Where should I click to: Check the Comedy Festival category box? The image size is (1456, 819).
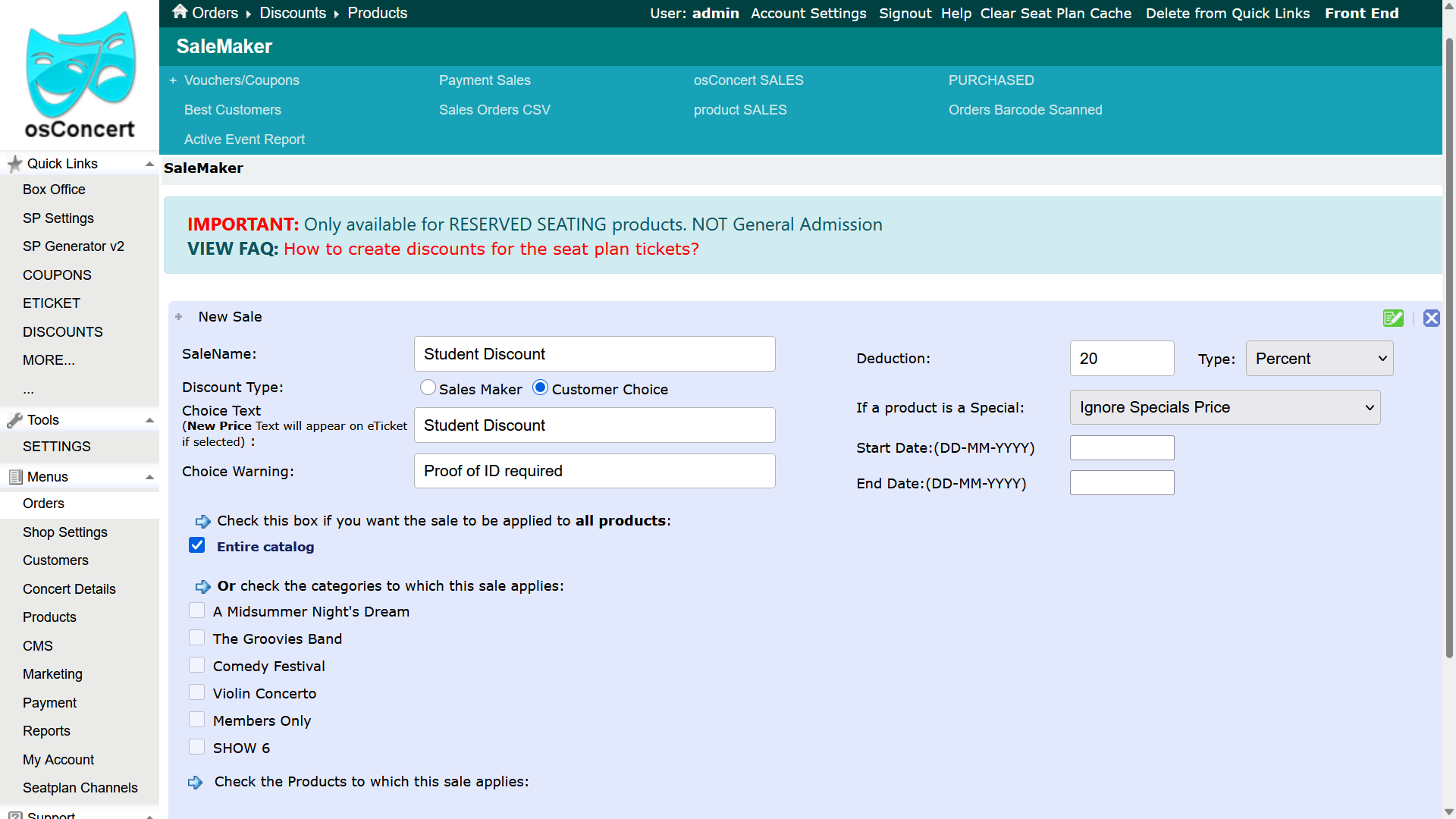(197, 665)
